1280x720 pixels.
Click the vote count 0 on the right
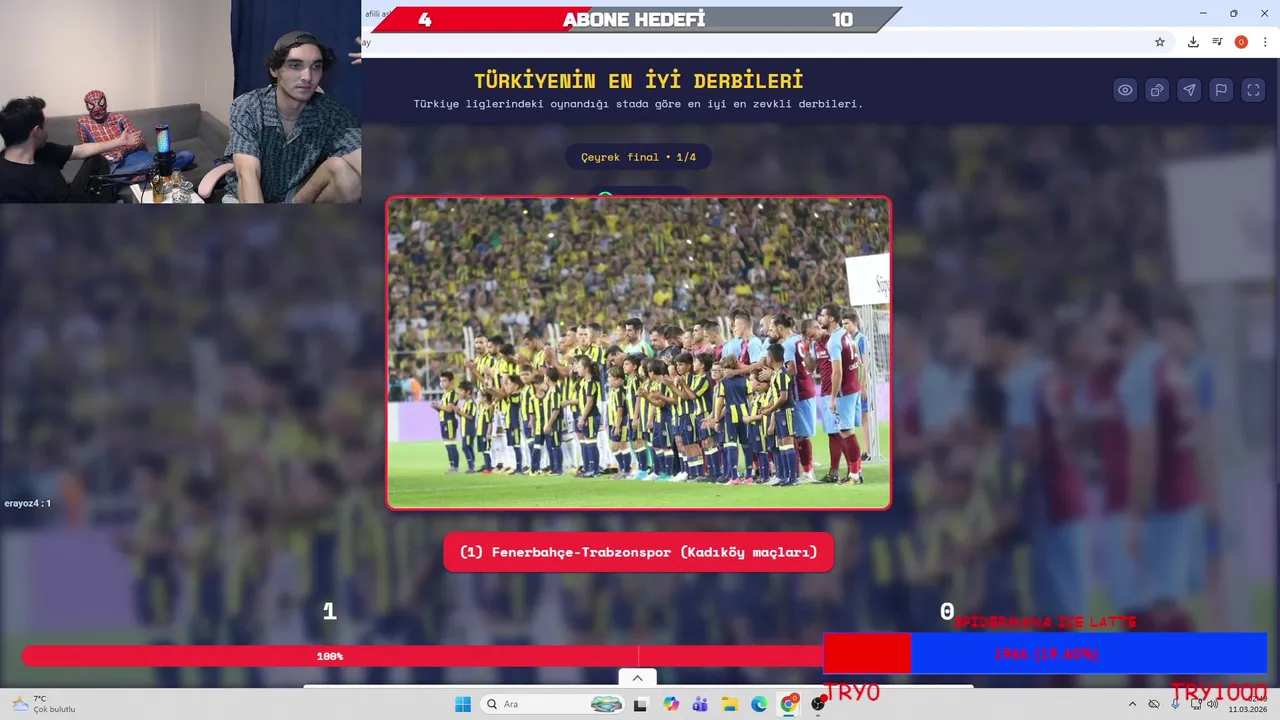tap(947, 611)
